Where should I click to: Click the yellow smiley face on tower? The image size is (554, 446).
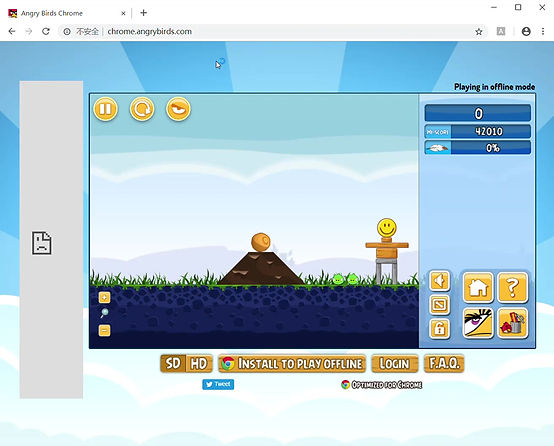coord(387,228)
